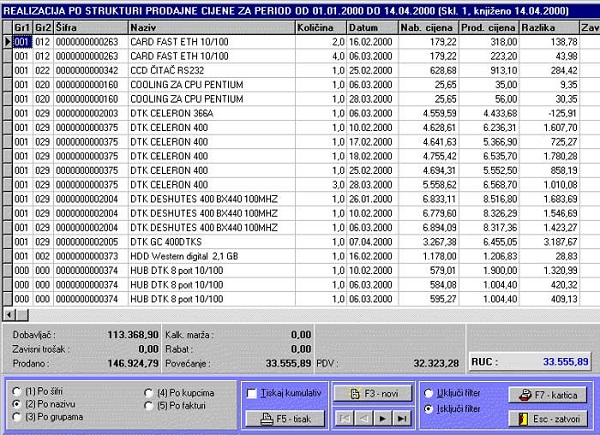Jump to the last record
Viewport: 600px width, 435px height.
click(x=402, y=419)
